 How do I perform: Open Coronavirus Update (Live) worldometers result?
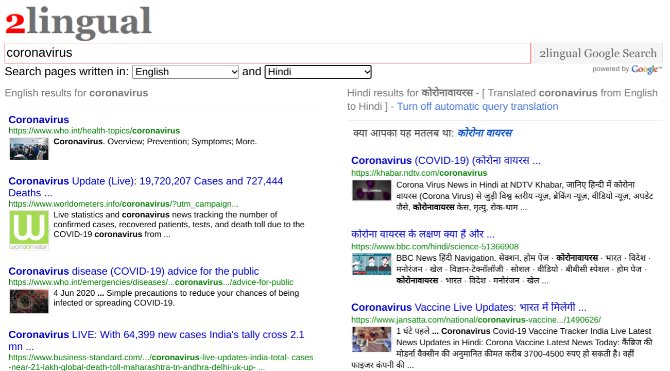click(x=145, y=187)
